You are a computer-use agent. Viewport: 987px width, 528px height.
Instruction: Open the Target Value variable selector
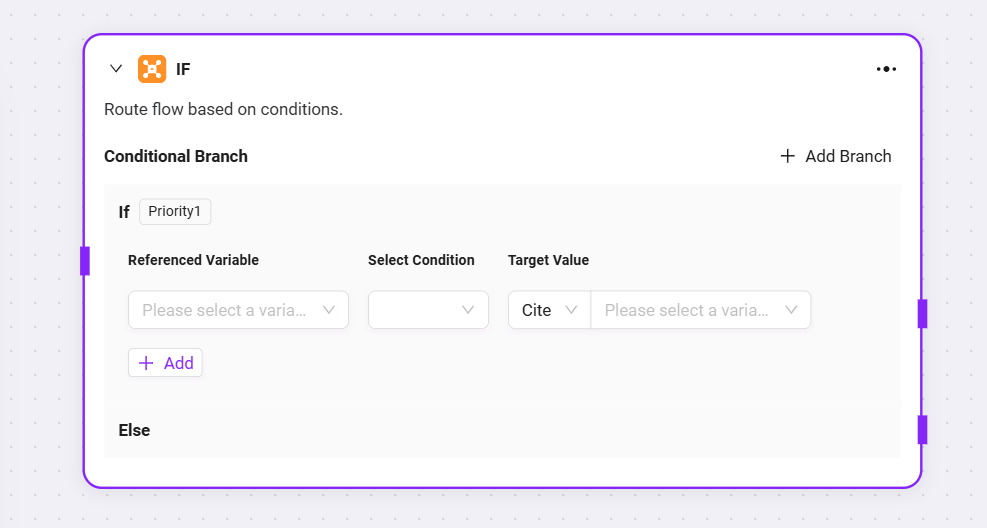point(701,310)
